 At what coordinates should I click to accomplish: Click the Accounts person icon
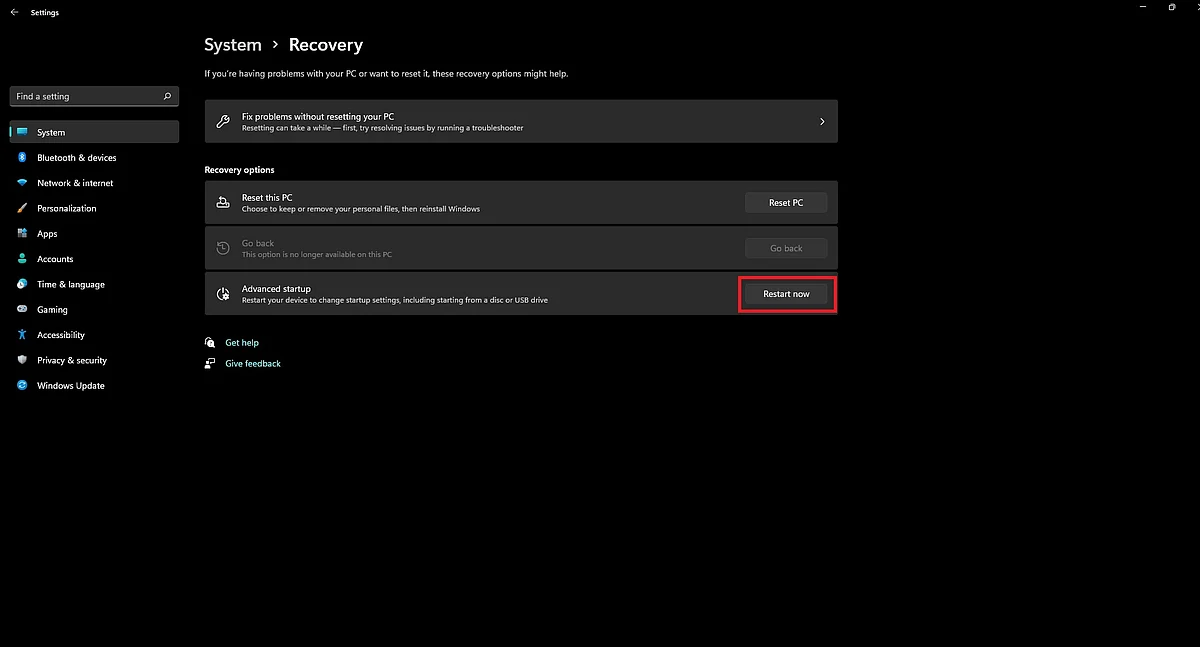pyautogui.click(x=22, y=259)
